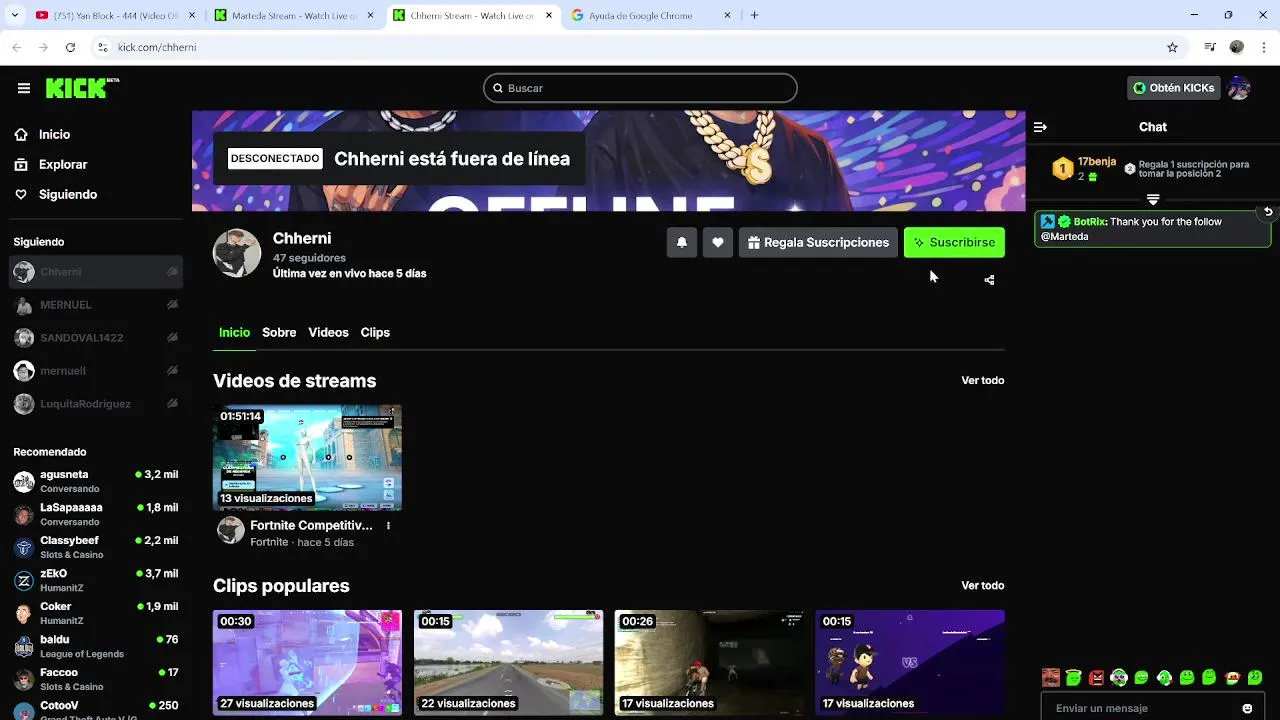Select the last emote in chat emote row
The height and width of the screenshot is (720, 1280).
pyautogui.click(x=1255, y=678)
